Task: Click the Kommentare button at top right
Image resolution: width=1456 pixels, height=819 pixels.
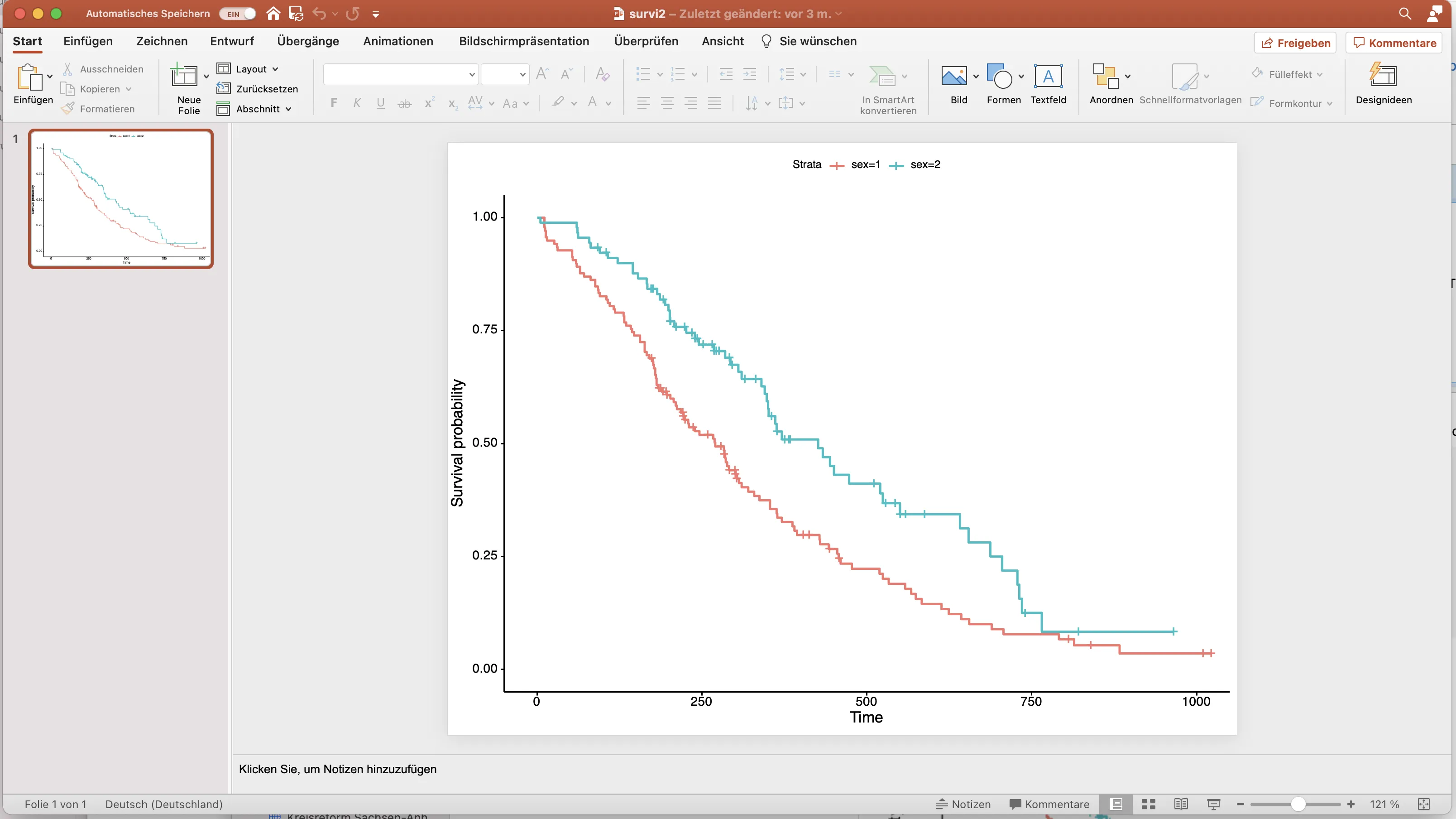Action: pos(1394,43)
